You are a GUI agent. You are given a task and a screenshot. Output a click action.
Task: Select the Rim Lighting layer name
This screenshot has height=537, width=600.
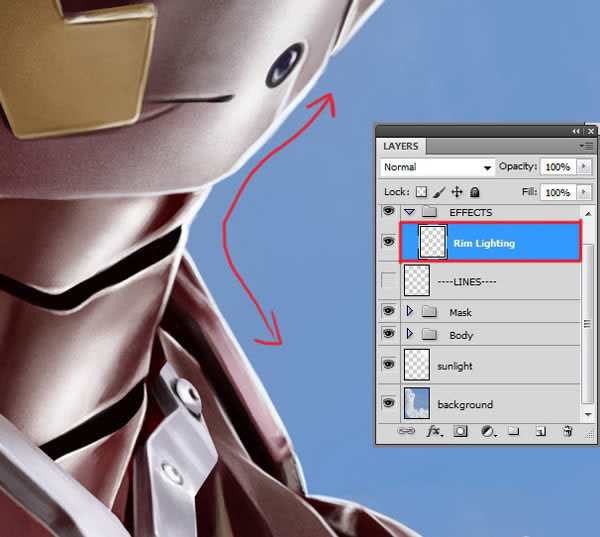tap(484, 243)
